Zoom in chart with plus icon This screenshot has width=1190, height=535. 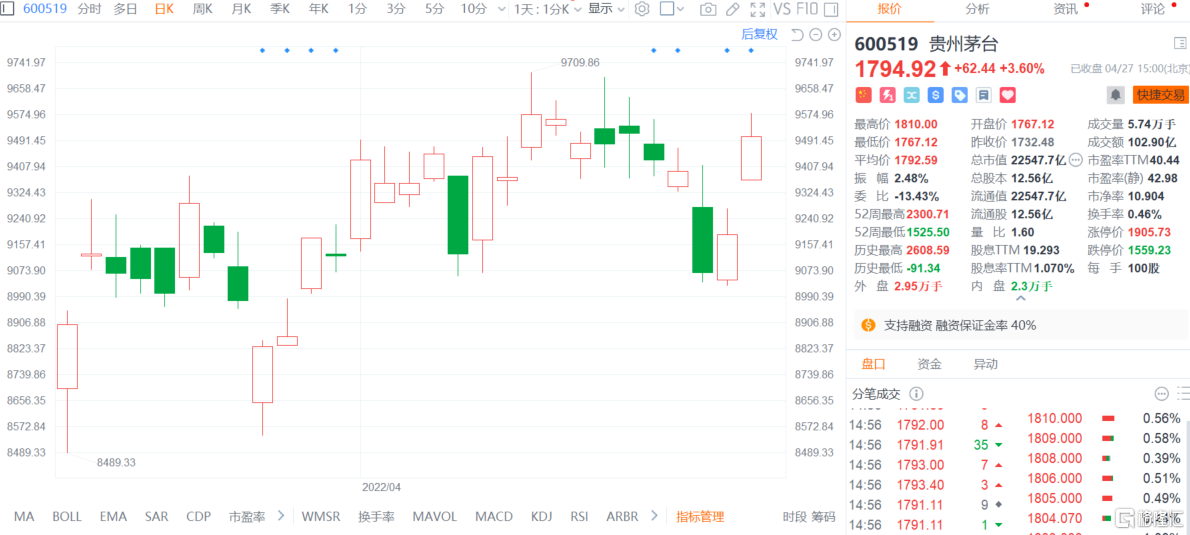coord(835,34)
